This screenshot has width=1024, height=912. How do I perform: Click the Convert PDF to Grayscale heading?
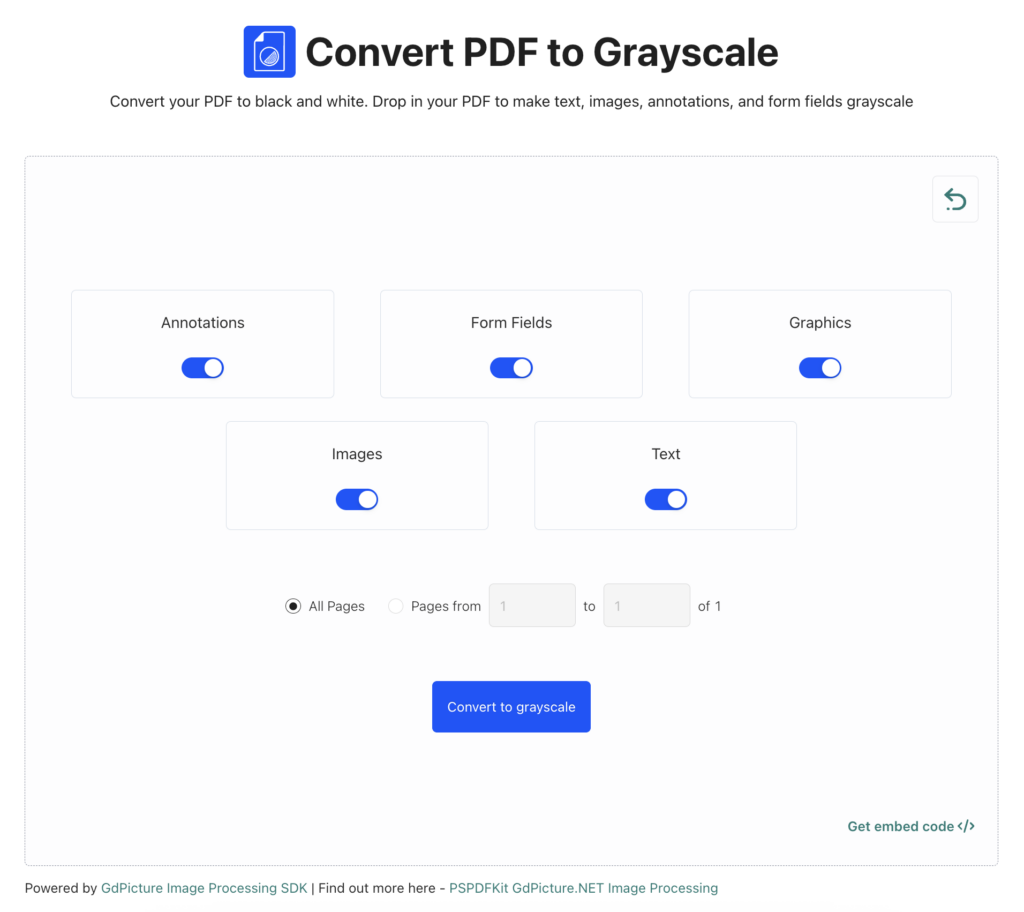[541, 52]
